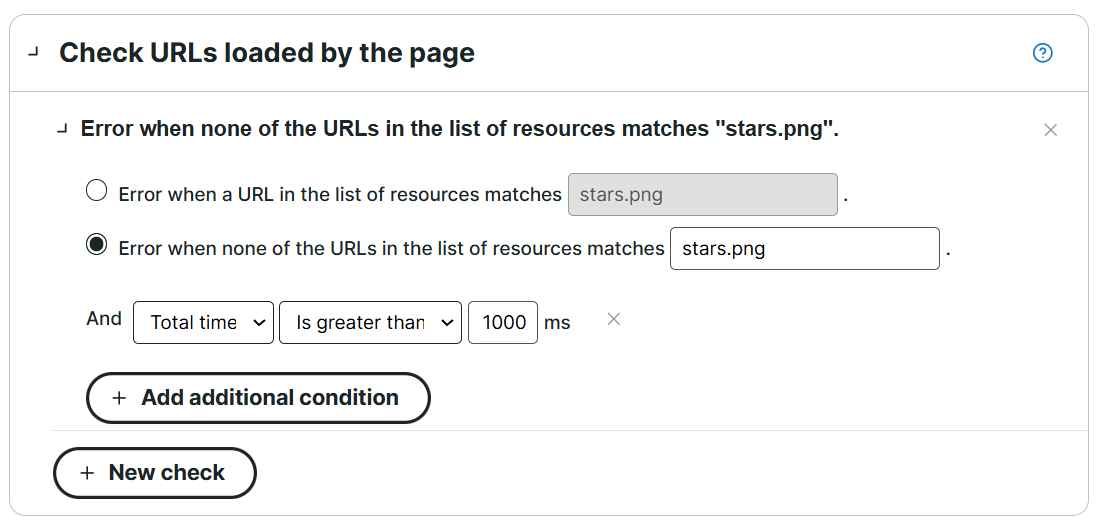Open the help icon for Check URLs
This screenshot has width=1102, height=524.
coord(1042,53)
